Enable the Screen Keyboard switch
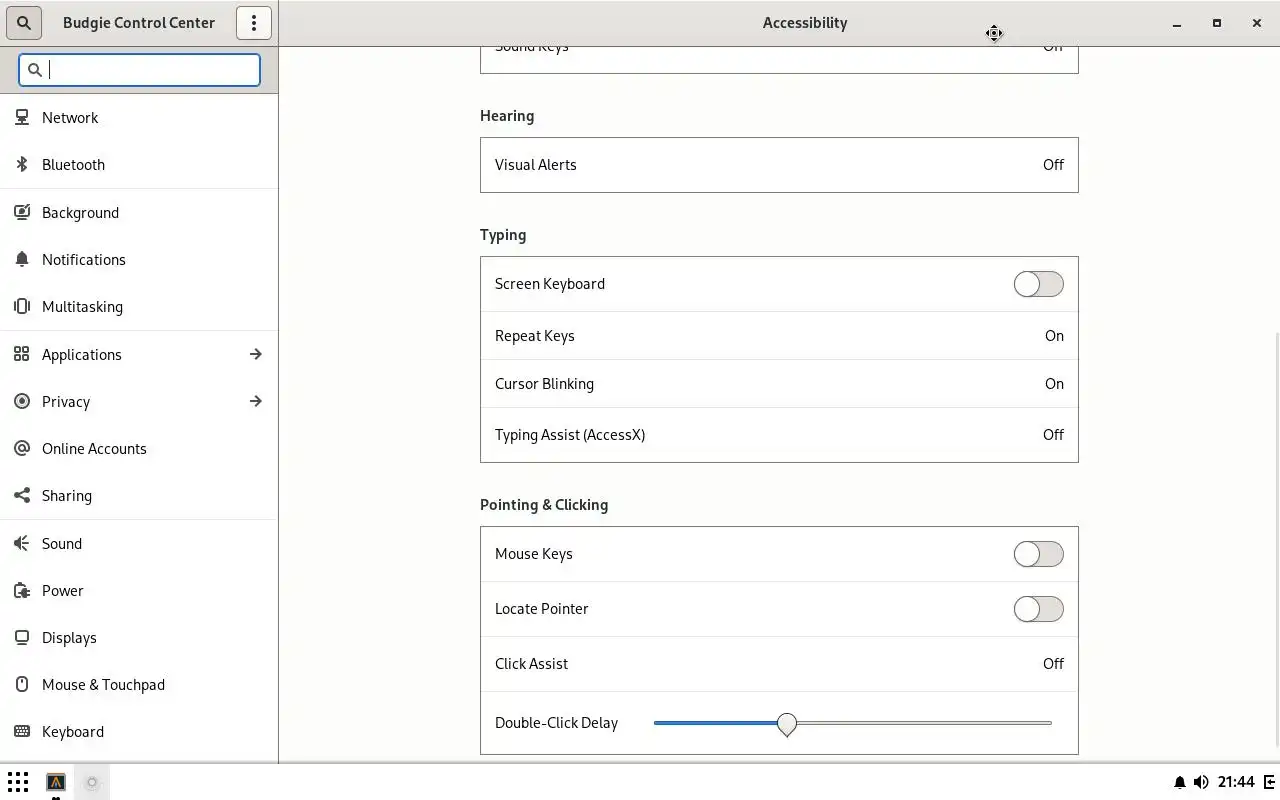This screenshot has width=1280, height=800. pos(1038,284)
